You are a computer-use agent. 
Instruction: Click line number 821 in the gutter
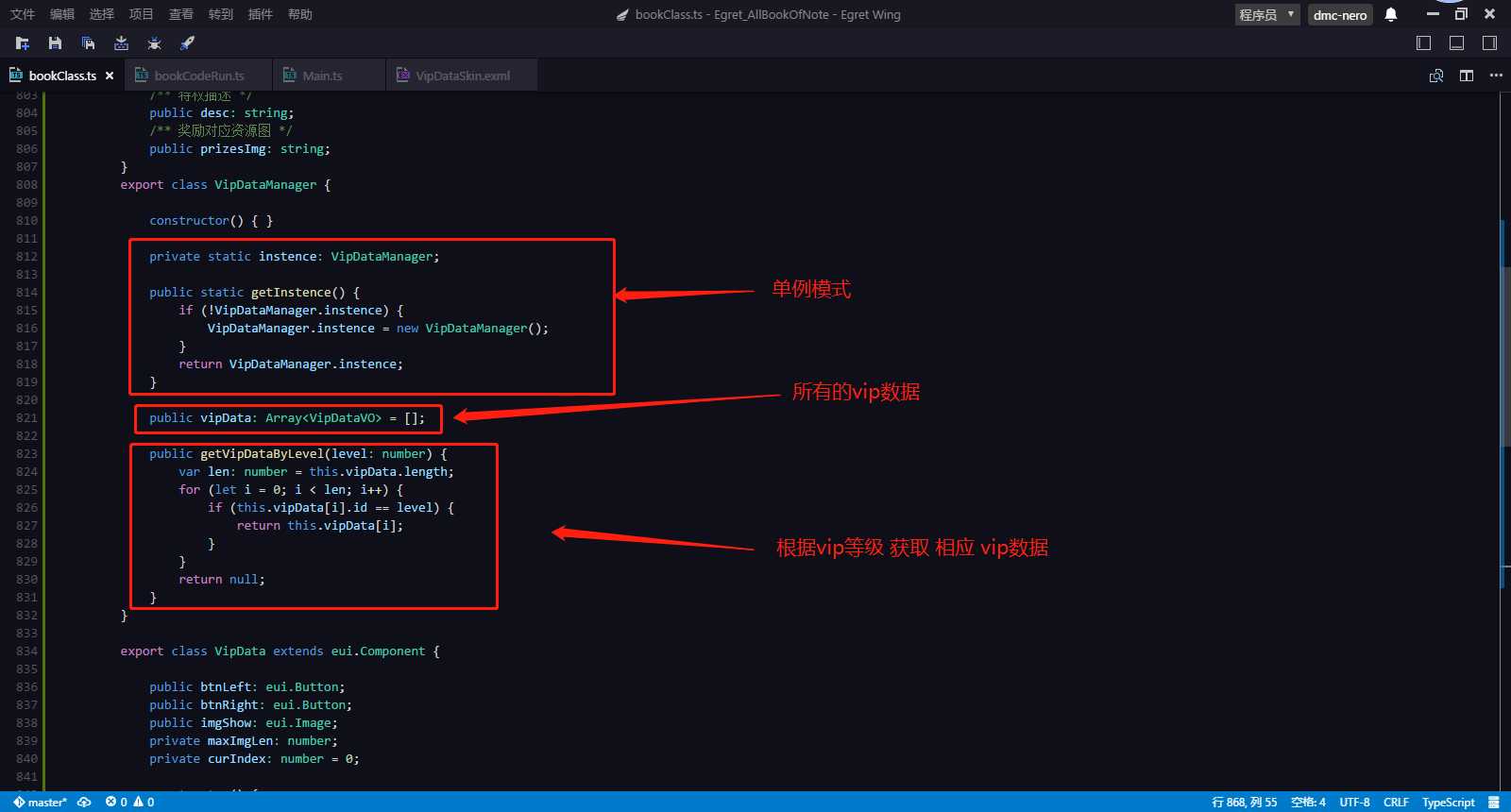tap(26, 418)
